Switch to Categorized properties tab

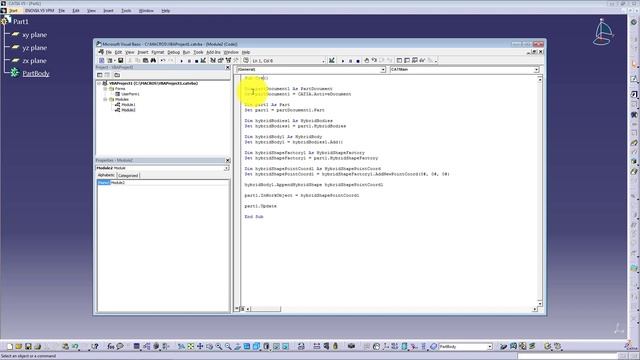click(128, 176)
